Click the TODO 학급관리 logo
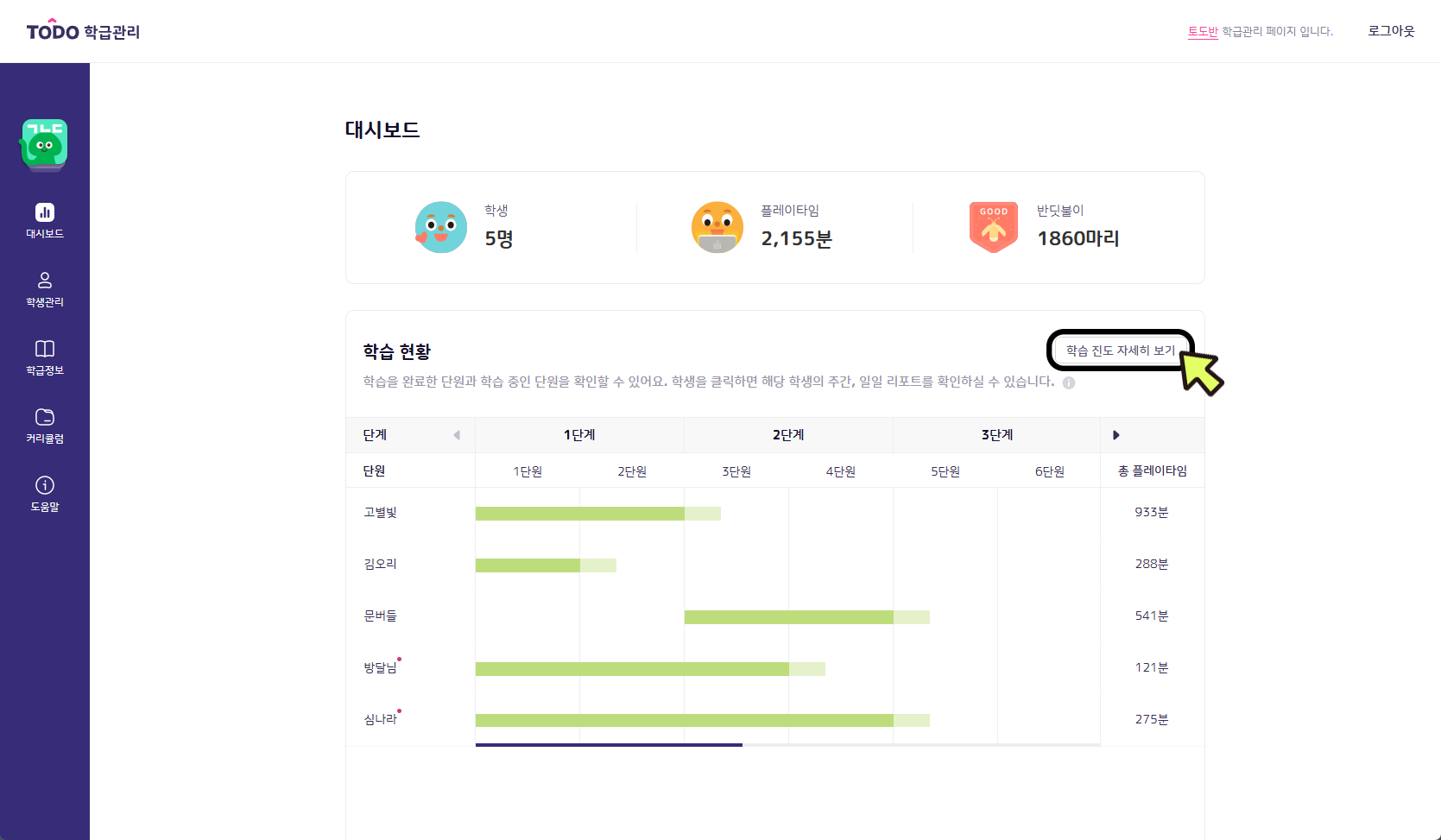This screenshot has width=1441, height=840. pos(83,31)
